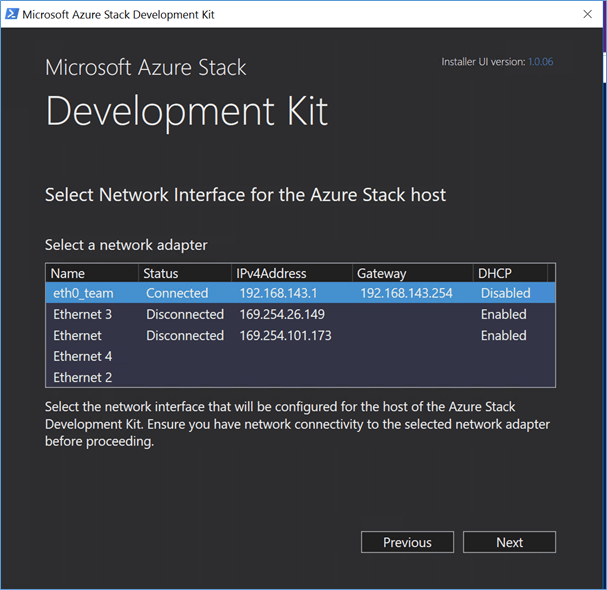The width and height of the screenshot is (607, 590).
Task: Select the Ethernet 4 adapter row
Action: [300, 356]
